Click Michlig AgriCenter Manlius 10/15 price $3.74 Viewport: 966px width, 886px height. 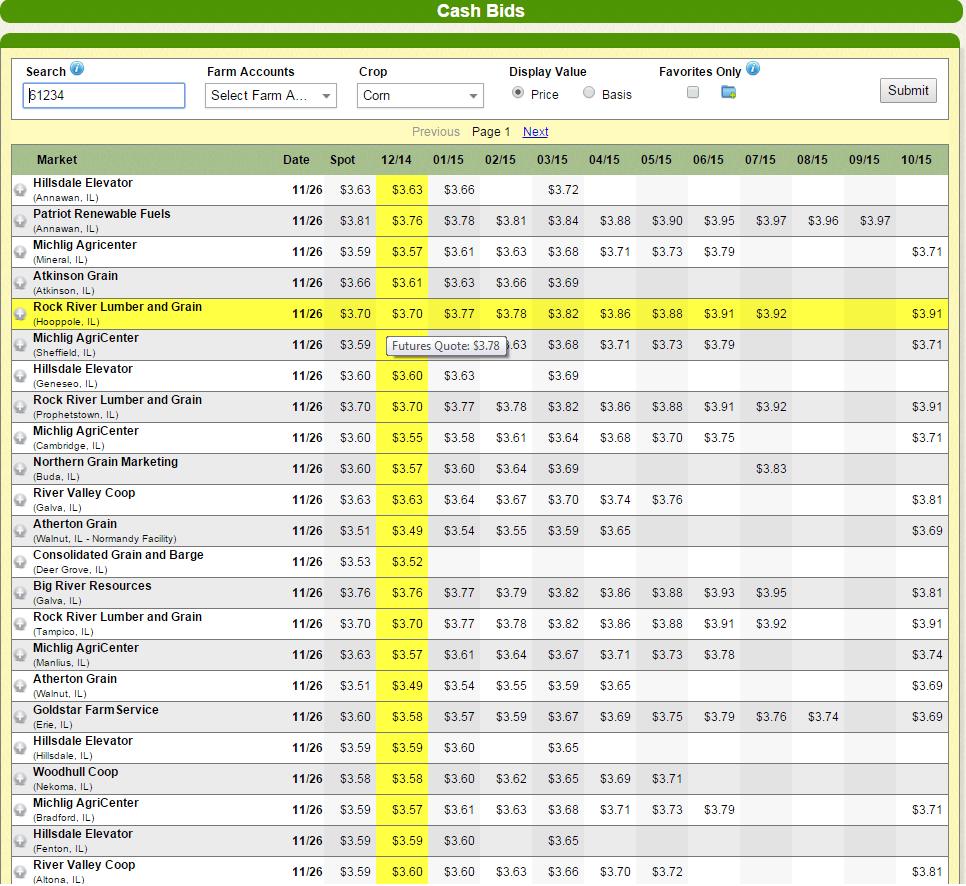pos(927,655)
